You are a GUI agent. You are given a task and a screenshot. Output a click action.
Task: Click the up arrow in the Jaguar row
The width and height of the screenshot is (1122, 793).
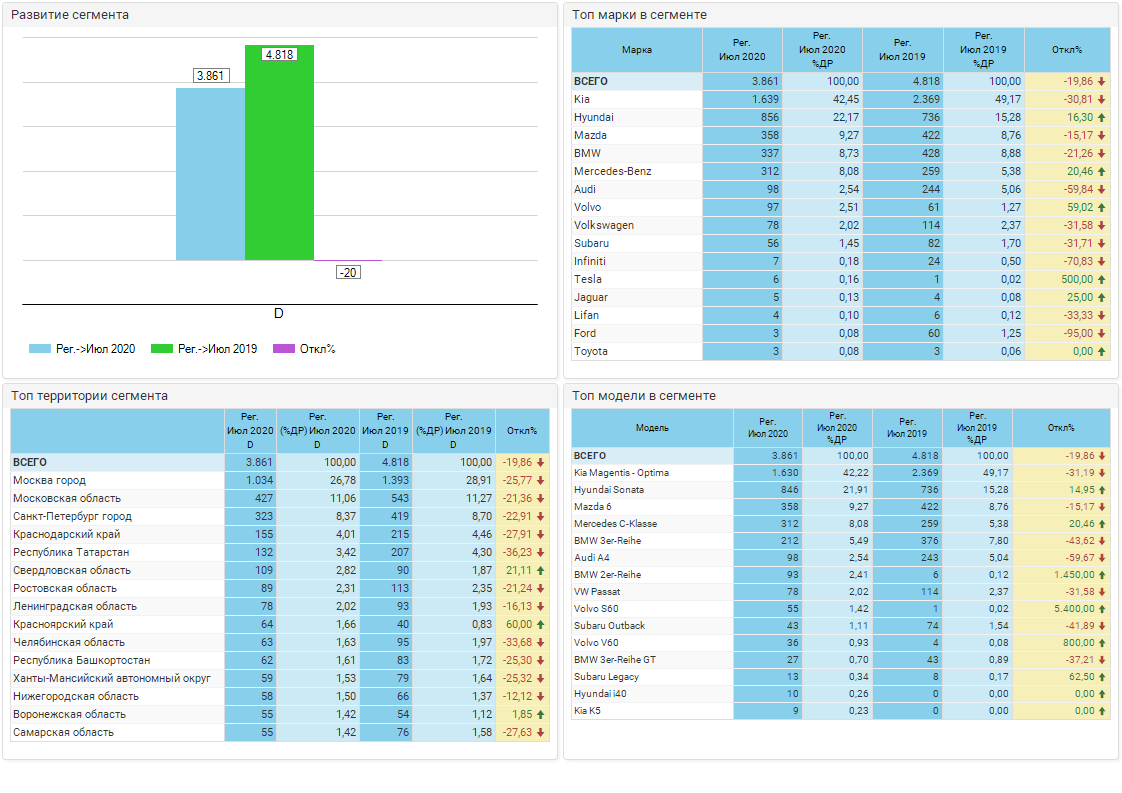coord(1101,297)
